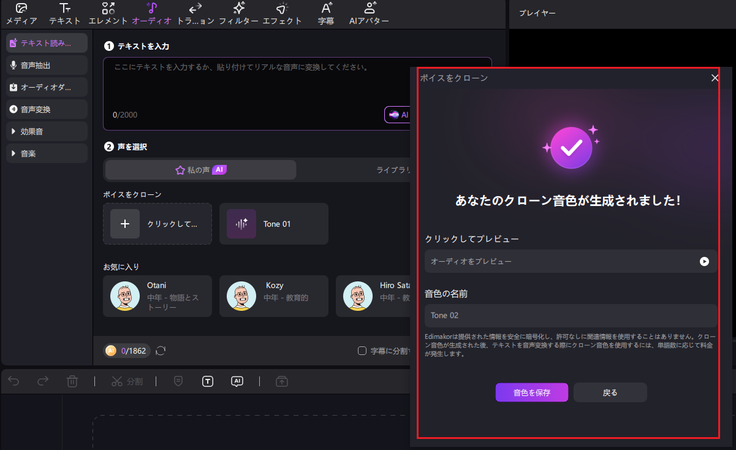The image size is (736, 450).
Task: Choose the Kozy voice card
Action: coord(274,296)
